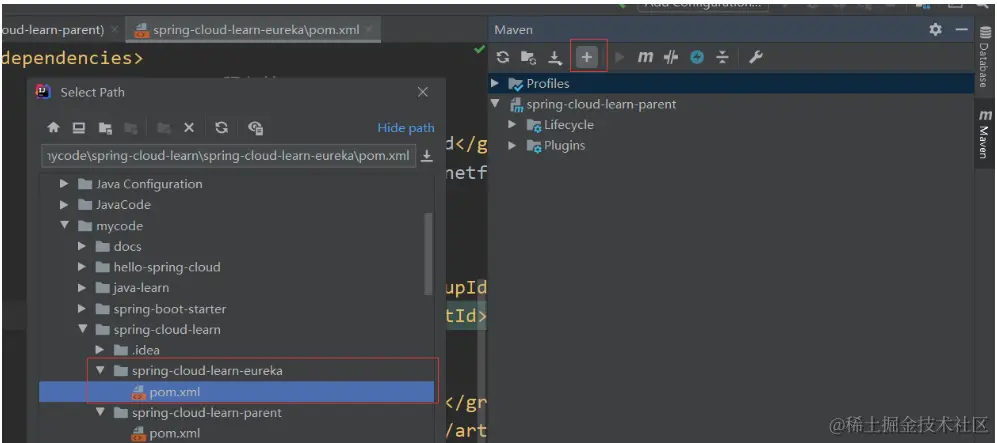Select Profiles row in Maven tree
997x443 pixels.
[731, 83]
